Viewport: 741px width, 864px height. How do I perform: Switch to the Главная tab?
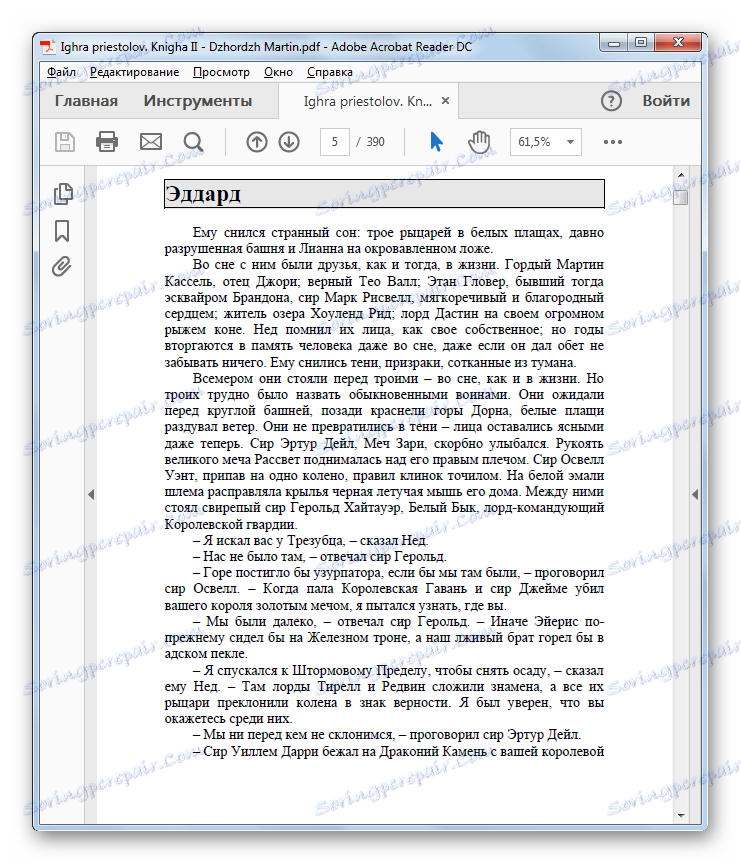[86, 101]
